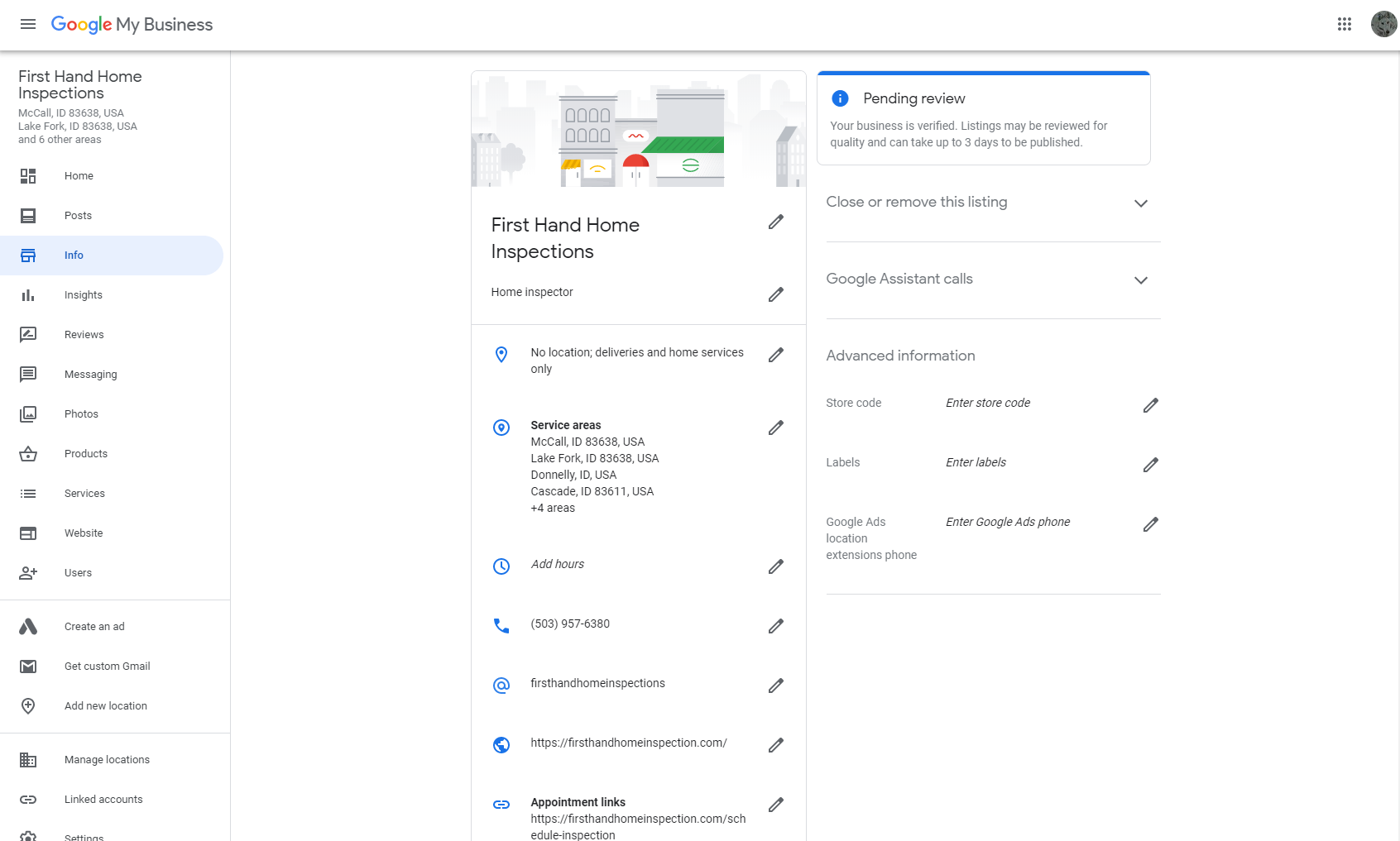Open Messaging in the sidebar

tap(112, 375)
